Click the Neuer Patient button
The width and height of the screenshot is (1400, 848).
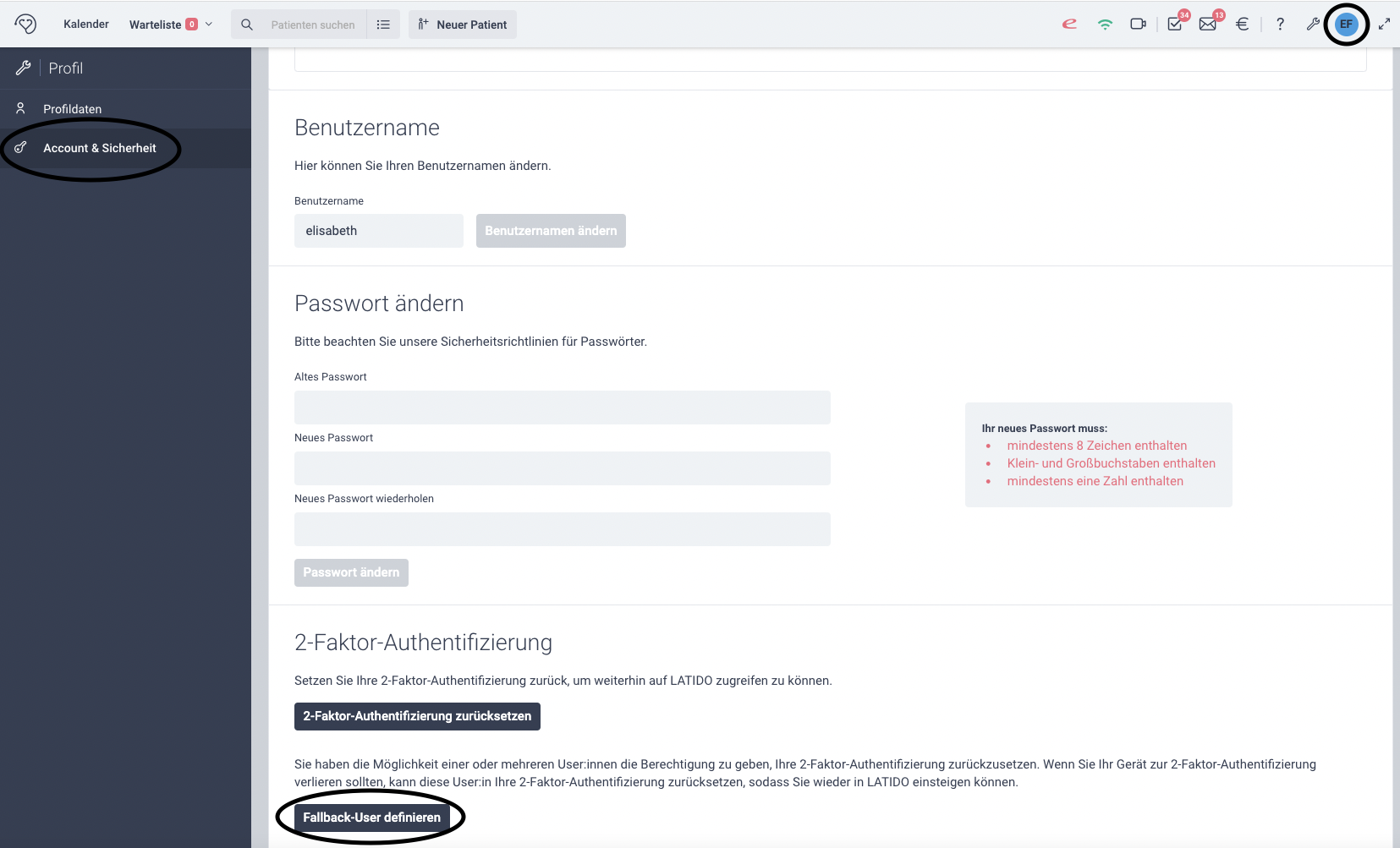coord(462,24)
